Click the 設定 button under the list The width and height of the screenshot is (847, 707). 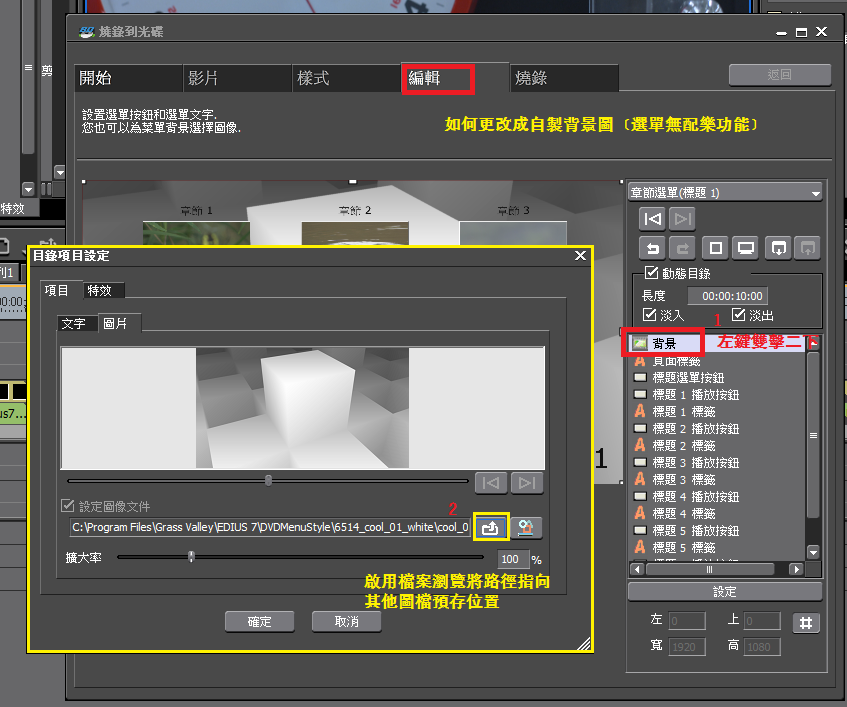(724, 592)
